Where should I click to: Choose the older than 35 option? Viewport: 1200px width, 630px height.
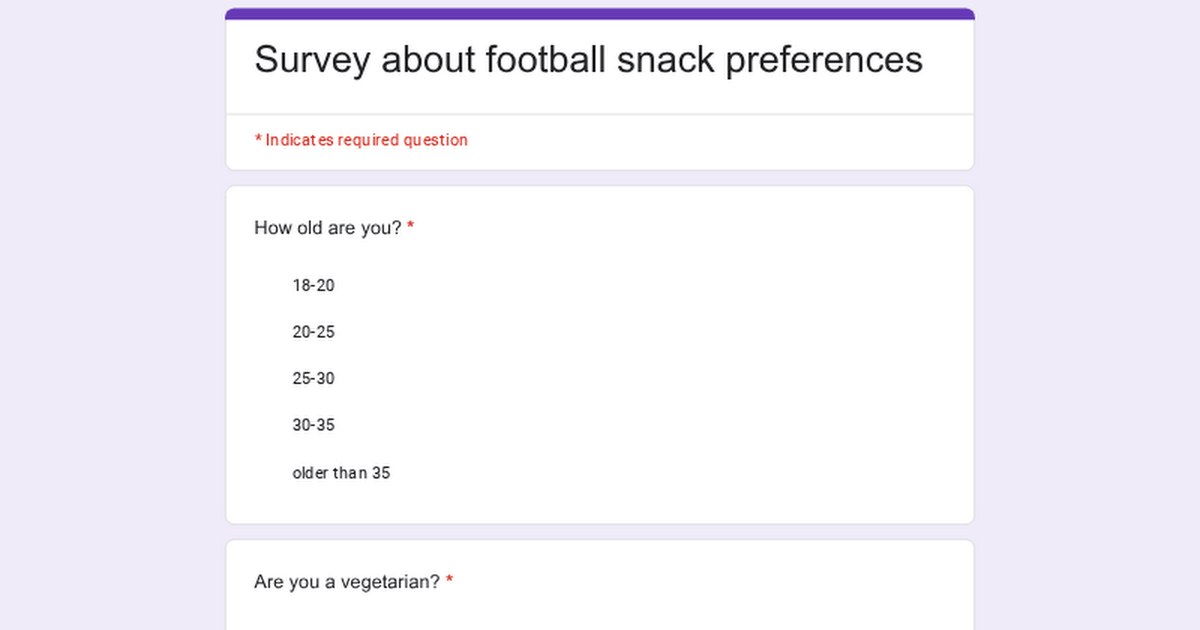pyautogui.click(x=341, y=473)
